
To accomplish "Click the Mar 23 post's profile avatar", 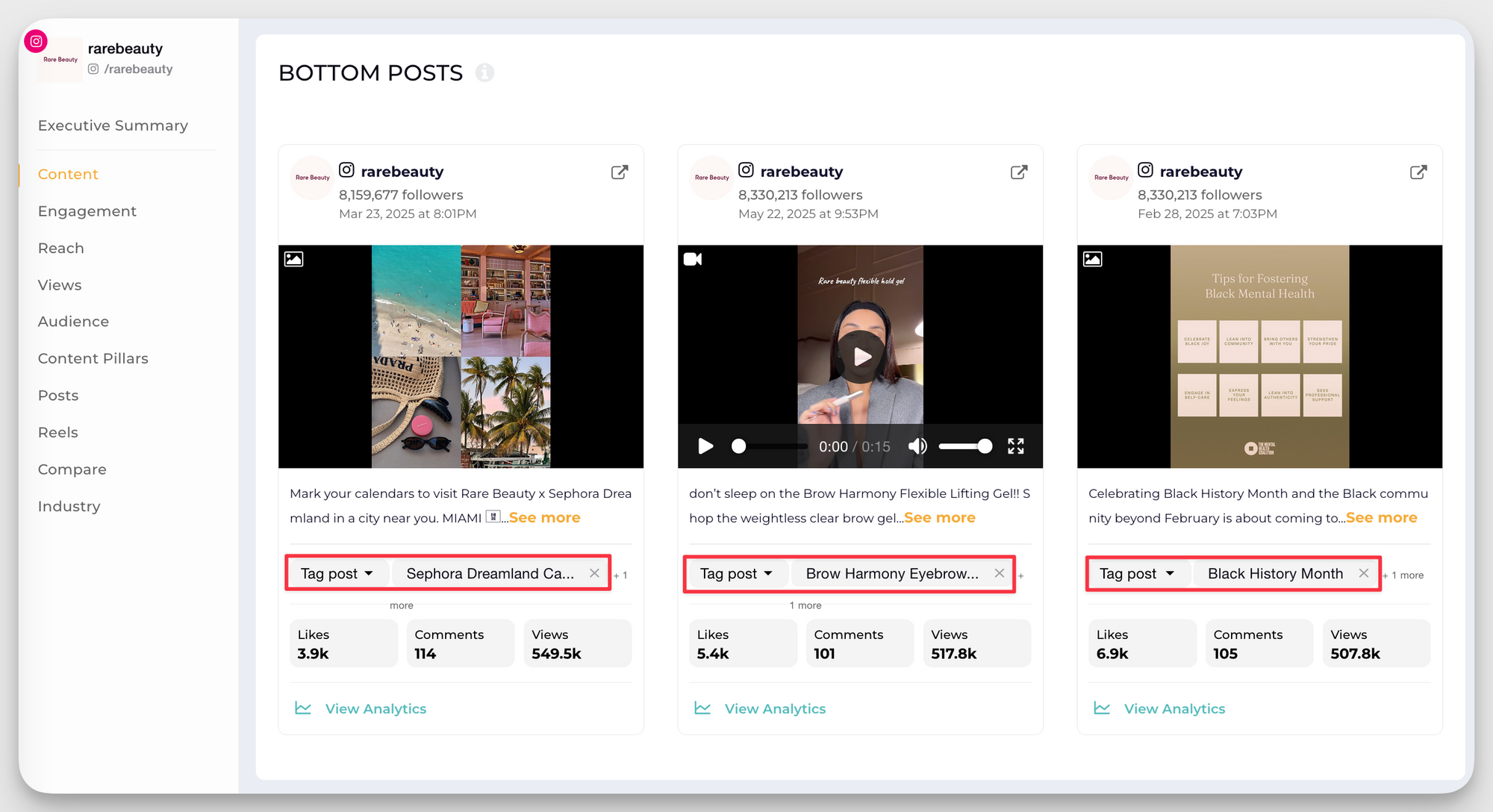I will point(312,178).
